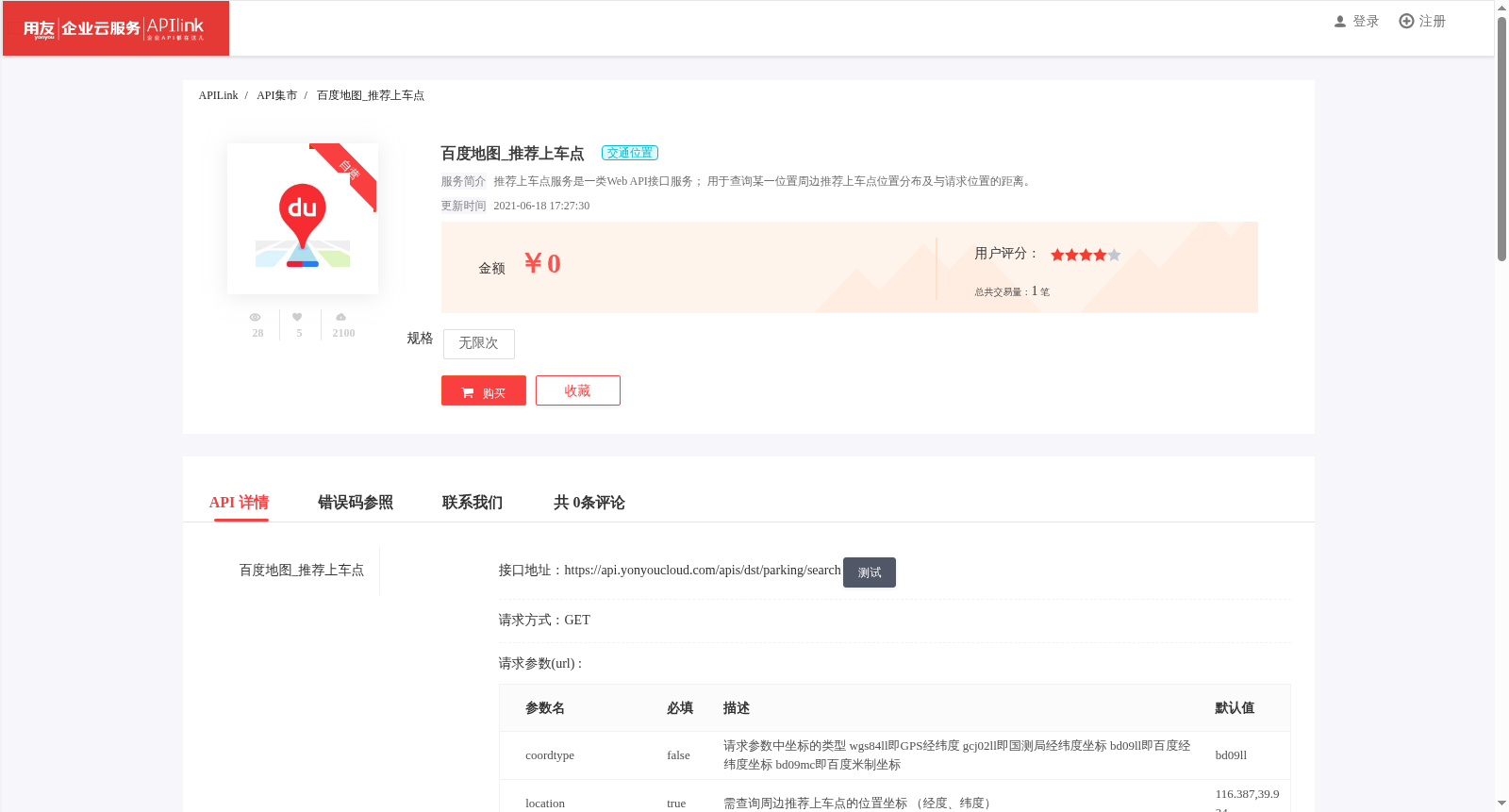Switch to 错误码参照 tab
1509x812 pixels.
356,503
